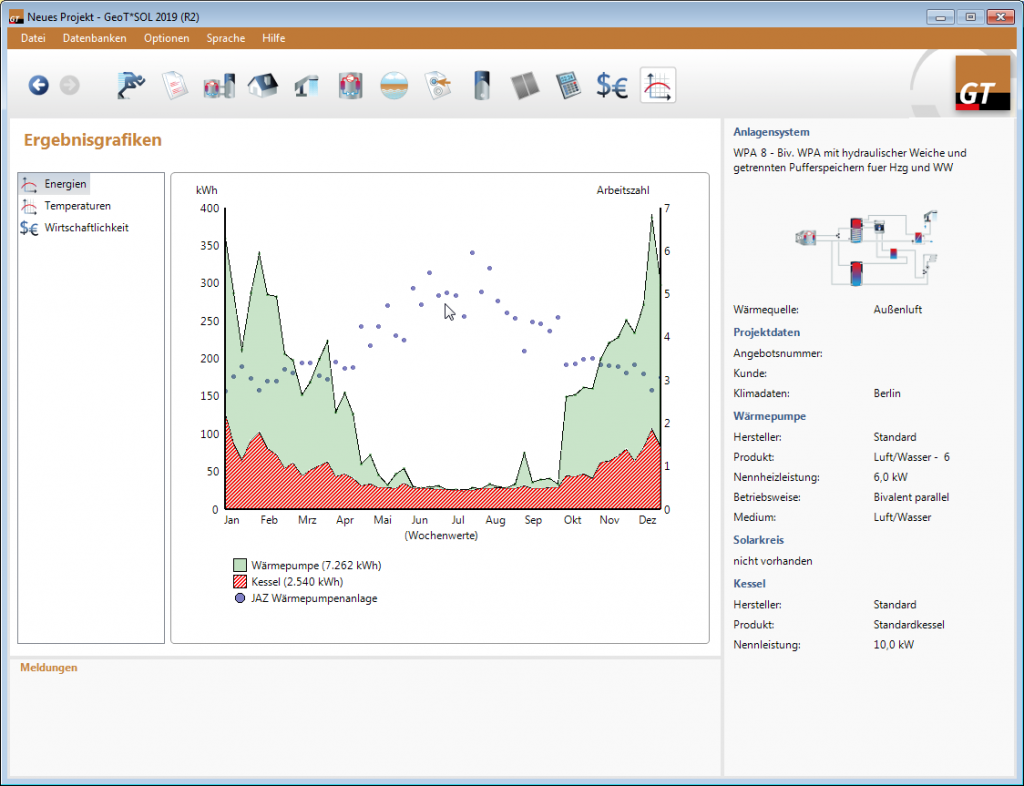Click the Arbeitszahl axis title
The image size is (1024, 786).
[x=623, y=190]
